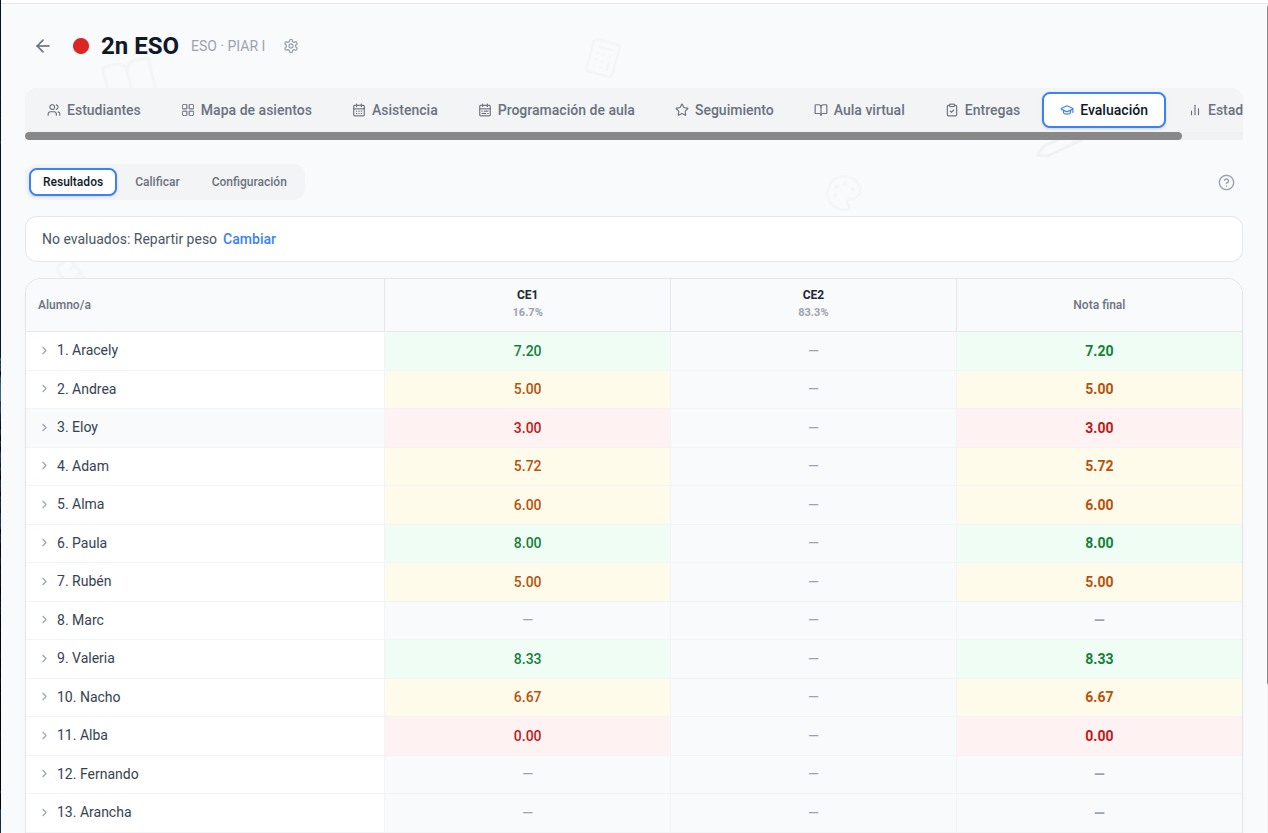Click the red class color dot

coord(82,46)
